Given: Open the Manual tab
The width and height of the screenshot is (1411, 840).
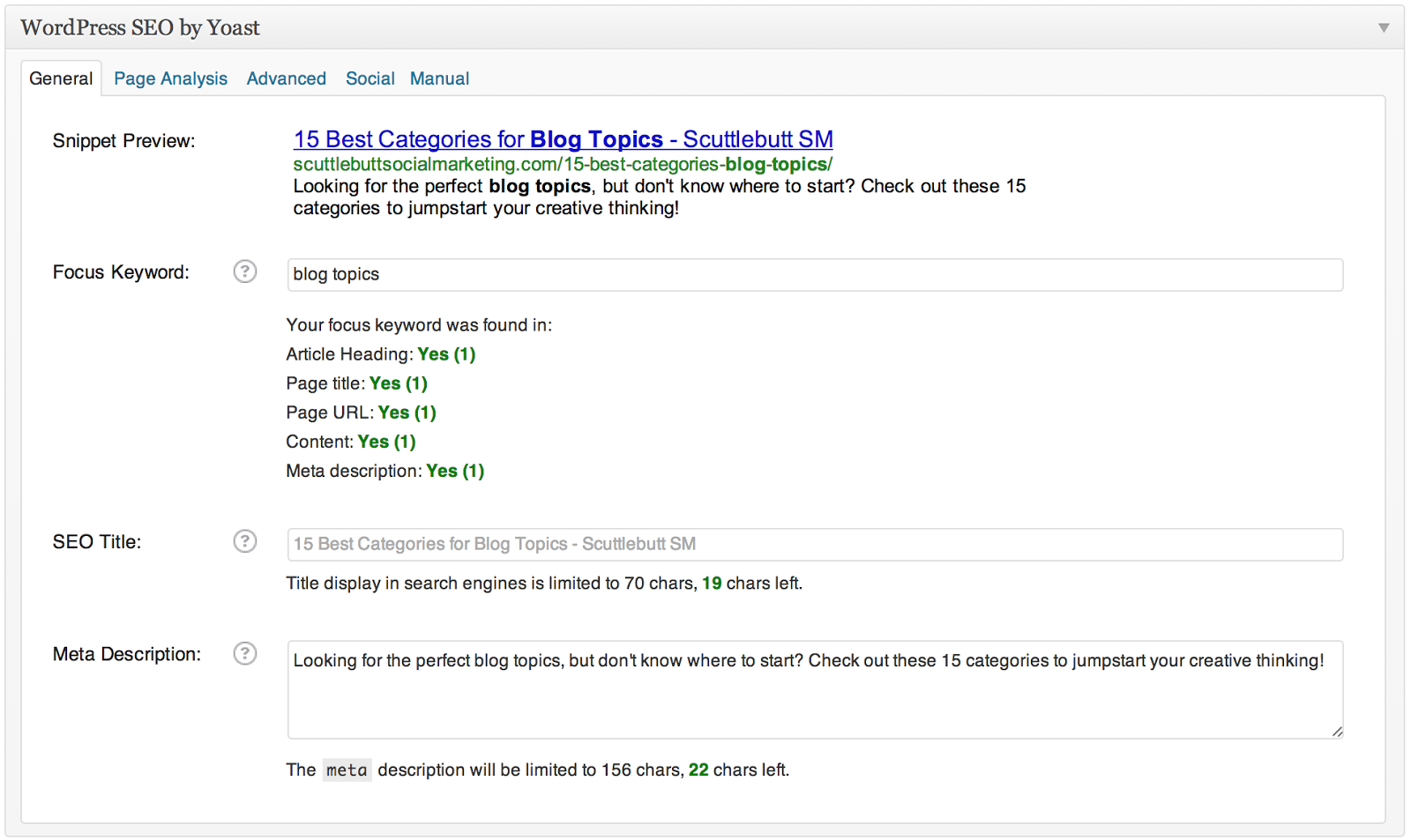Looking at the screenshot, I should [x=439, y=78].
